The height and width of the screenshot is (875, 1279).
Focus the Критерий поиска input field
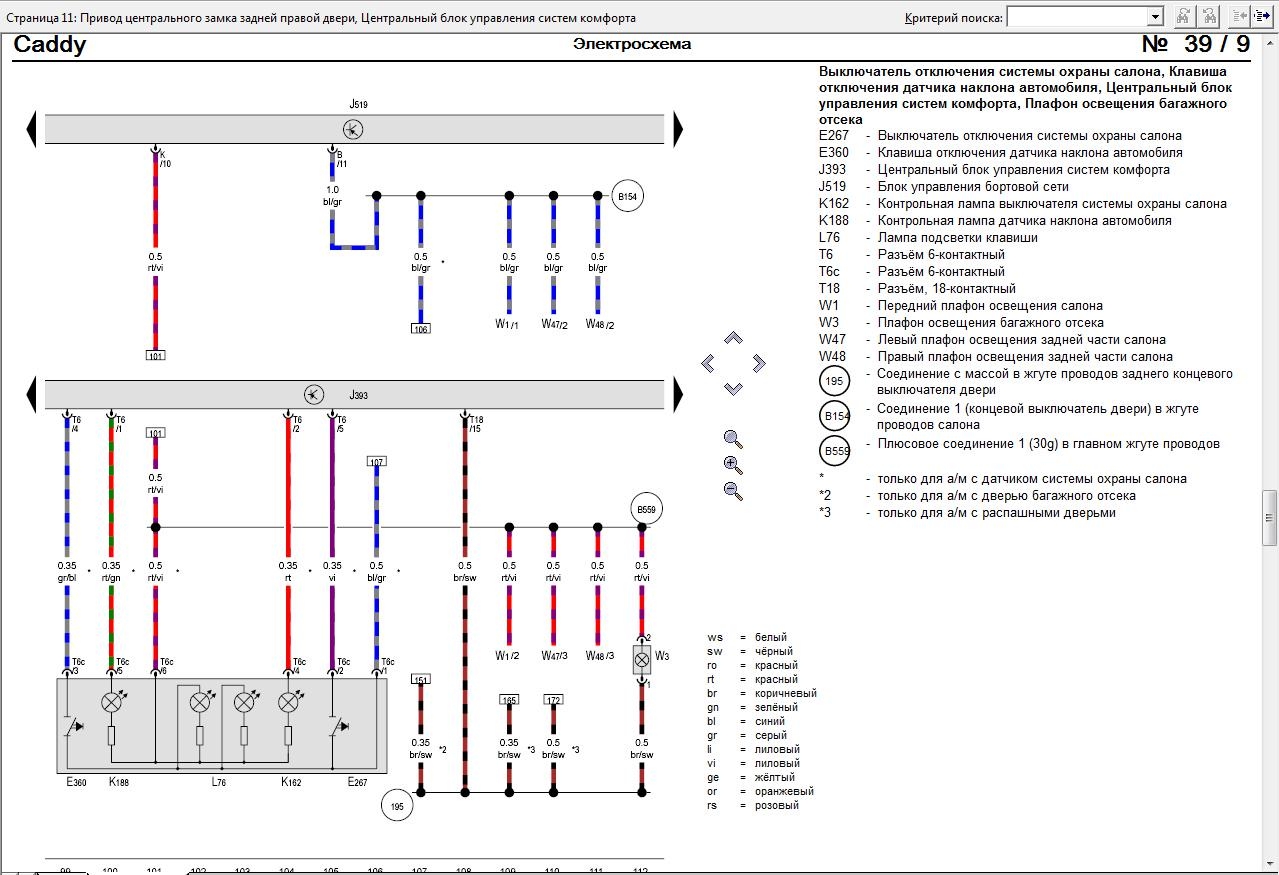click(x=1077, y=17)
